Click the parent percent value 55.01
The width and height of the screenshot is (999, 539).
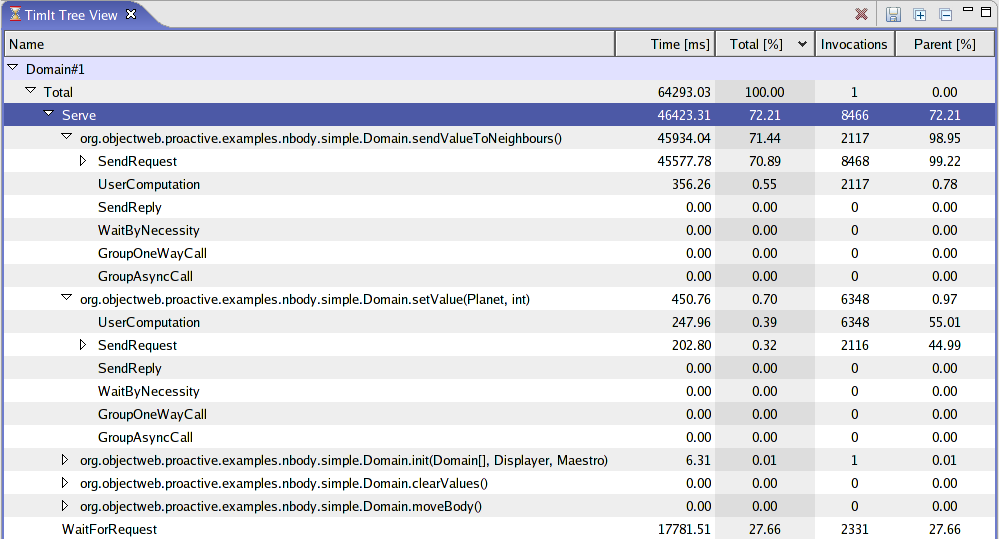944,322
